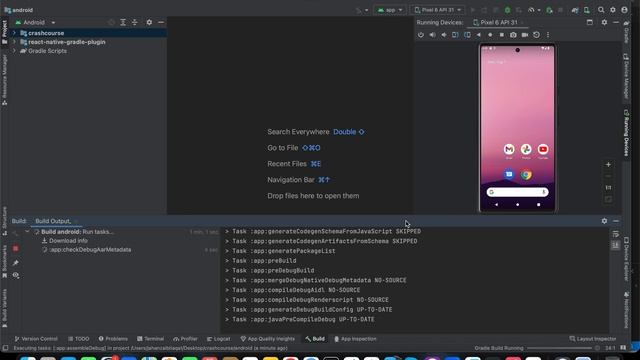640x360 pixels.
Task: Open emulator snapshots clock icon
Action: (x=536, y=35)
